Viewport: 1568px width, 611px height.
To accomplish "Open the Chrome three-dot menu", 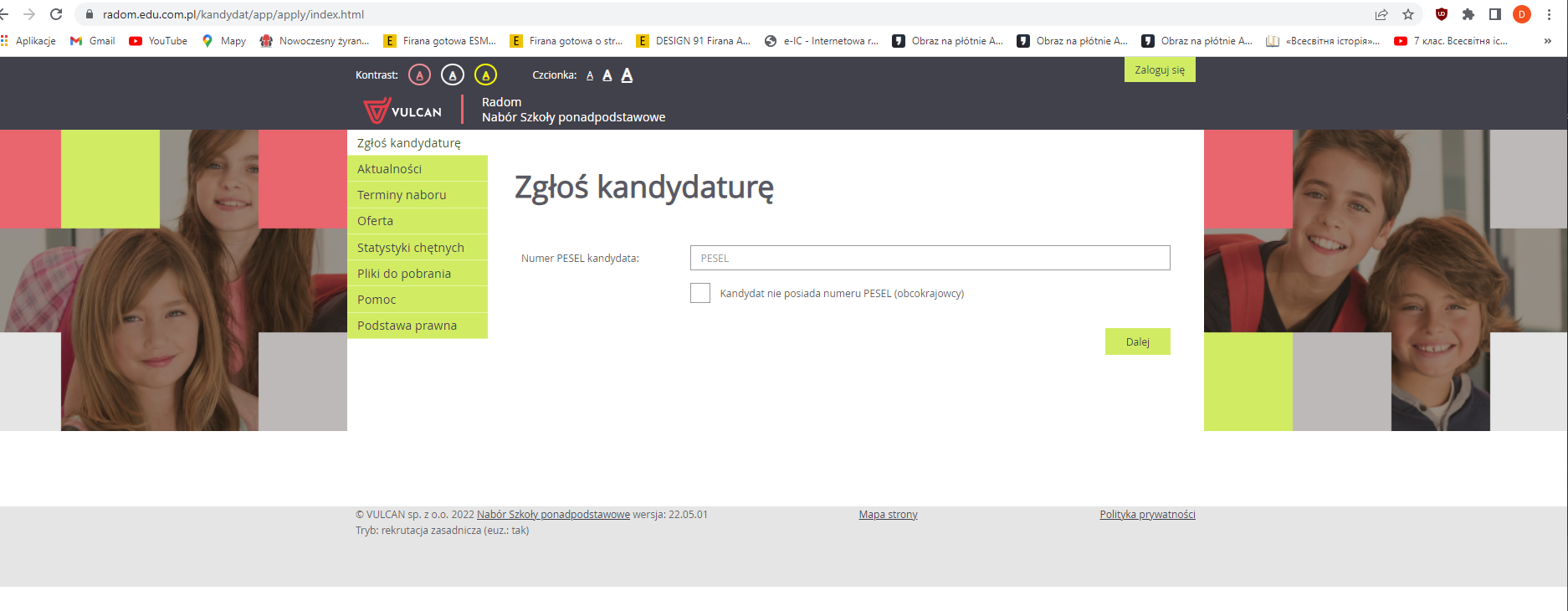I will 1549,14.
